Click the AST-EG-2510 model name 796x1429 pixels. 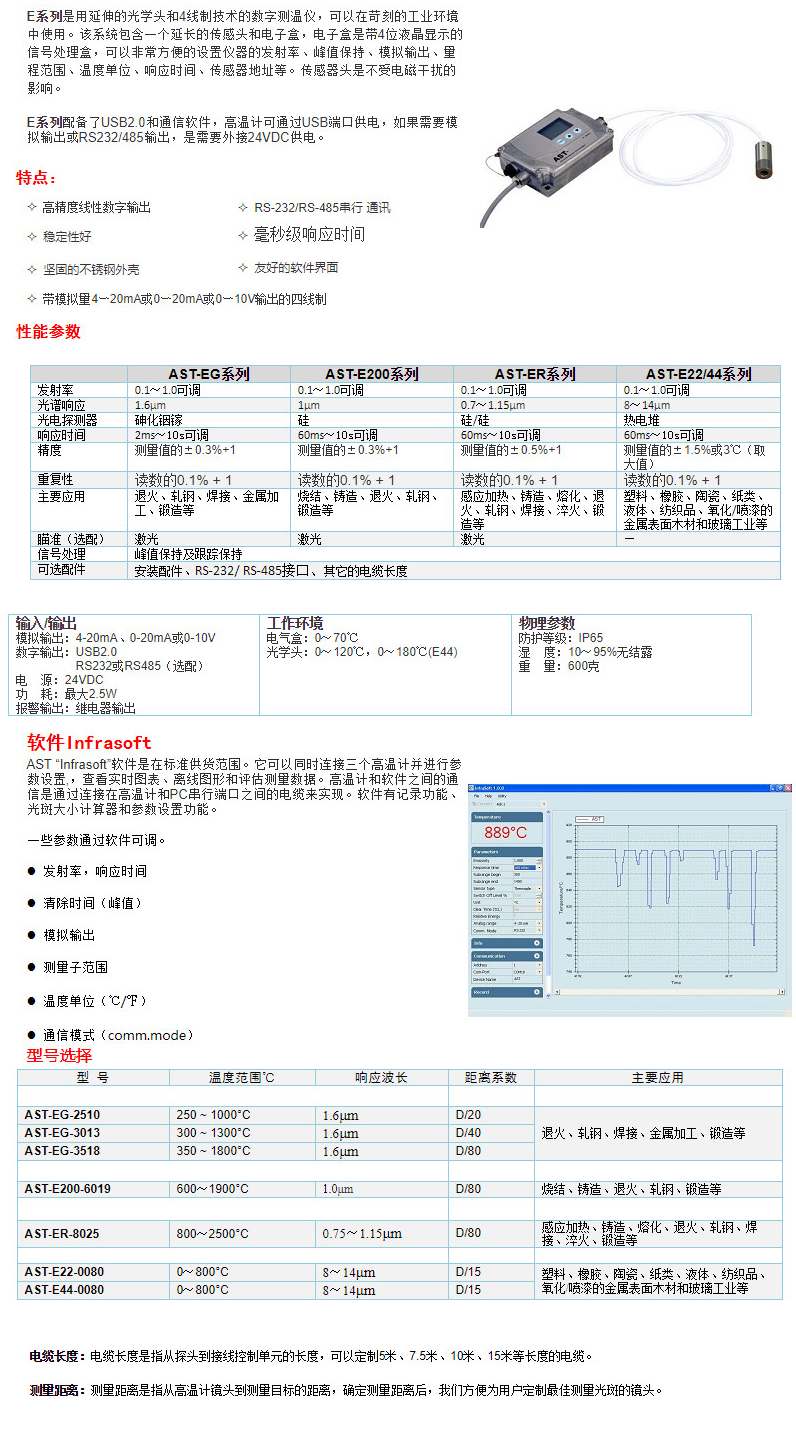click(62, 1115)
